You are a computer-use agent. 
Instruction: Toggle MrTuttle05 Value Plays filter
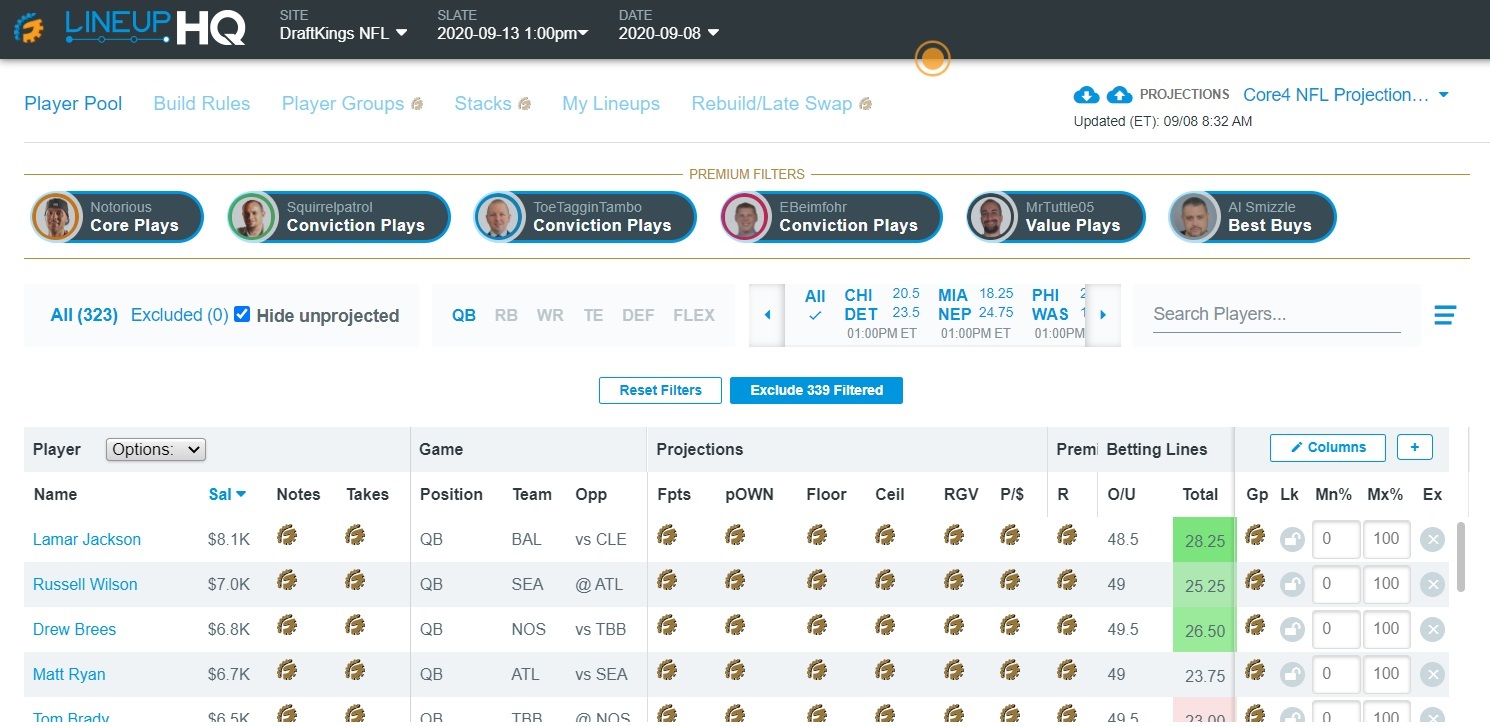pyautogui.click(x=1056, y=217)
